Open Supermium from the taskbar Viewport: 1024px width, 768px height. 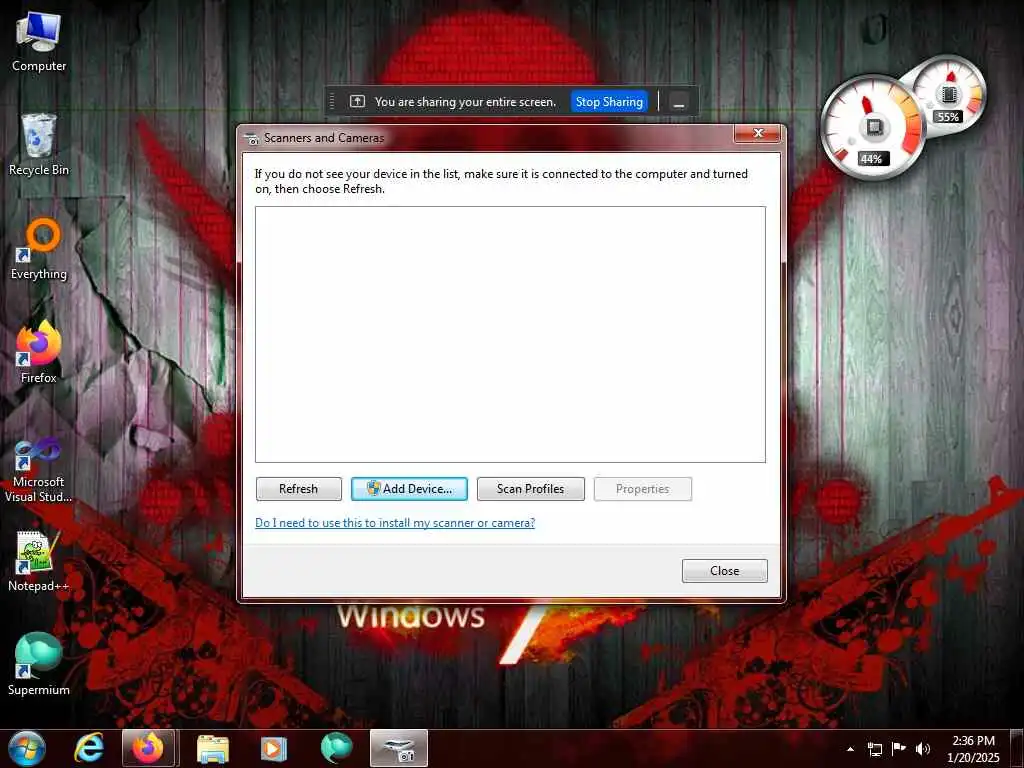pos(336,748)
